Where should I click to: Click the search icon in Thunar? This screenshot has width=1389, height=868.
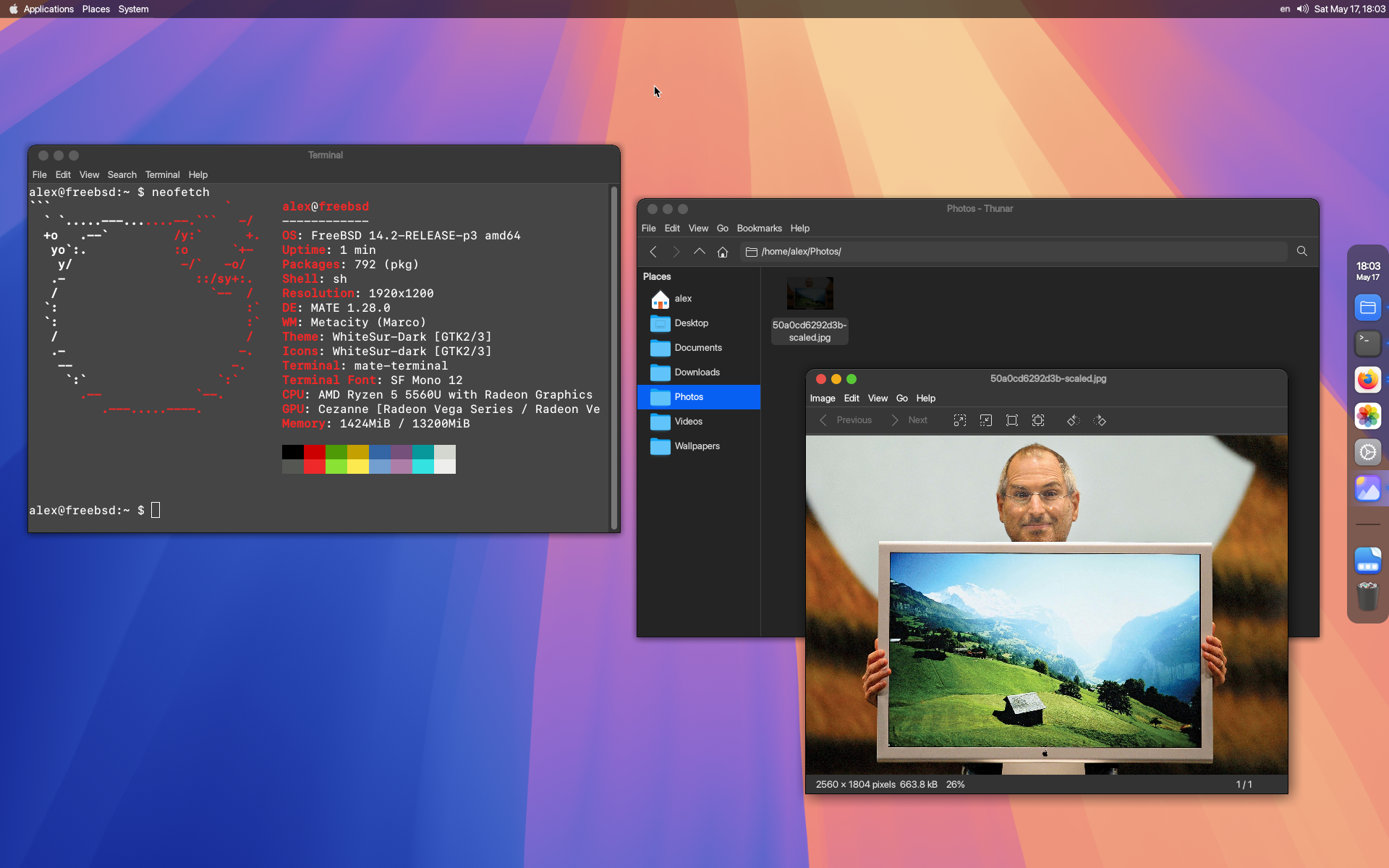click(x=1302, y=252)
